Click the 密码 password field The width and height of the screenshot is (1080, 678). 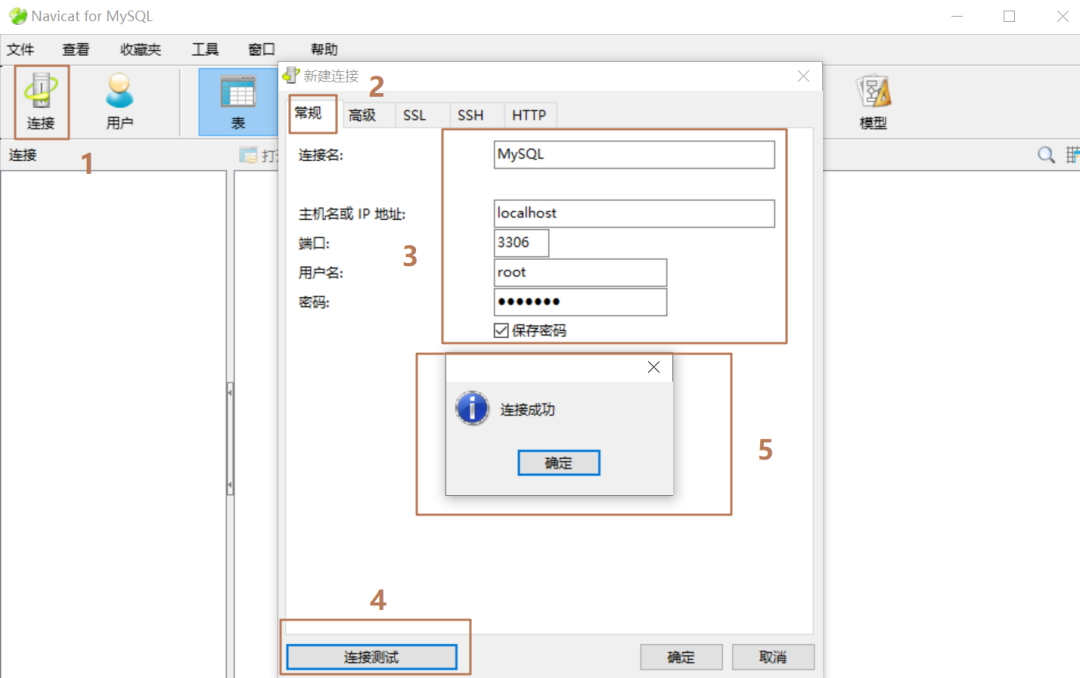pyautogui.click(x=580, y=302)
